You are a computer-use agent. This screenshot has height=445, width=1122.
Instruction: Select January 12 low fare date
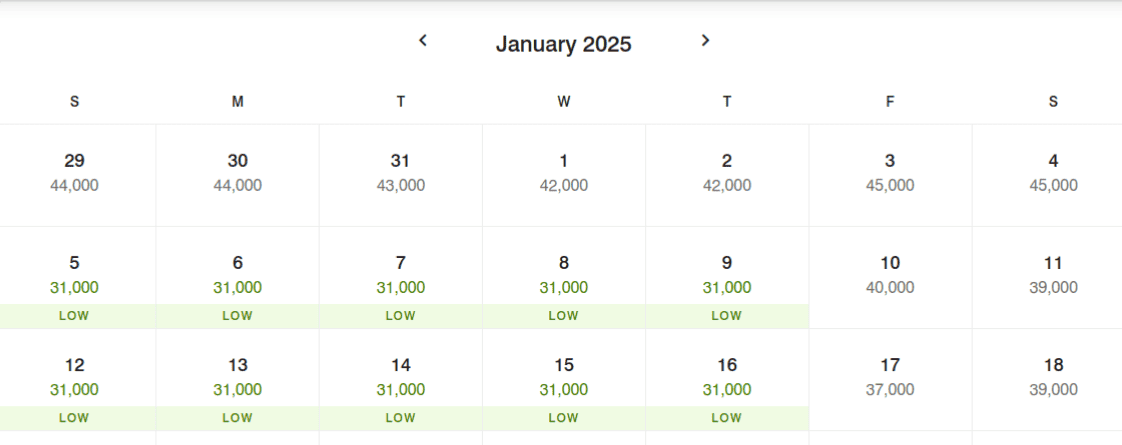(x=74, y=380)
